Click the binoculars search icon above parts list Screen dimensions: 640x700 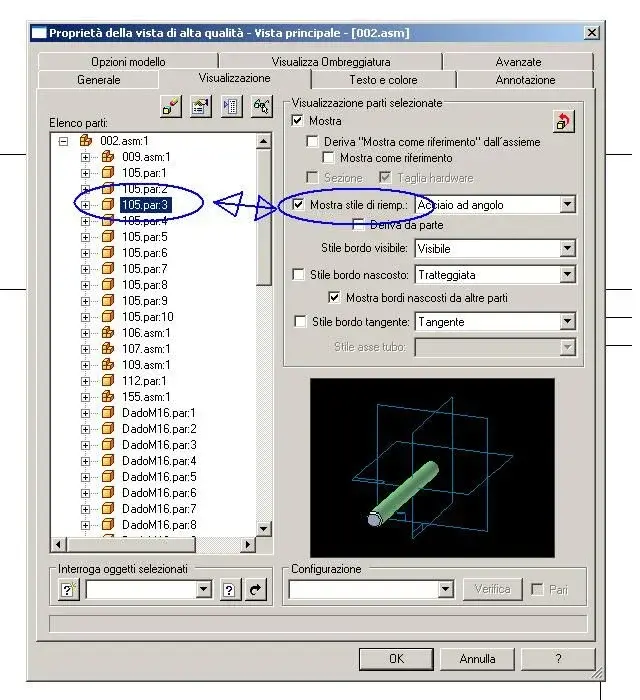261,108
